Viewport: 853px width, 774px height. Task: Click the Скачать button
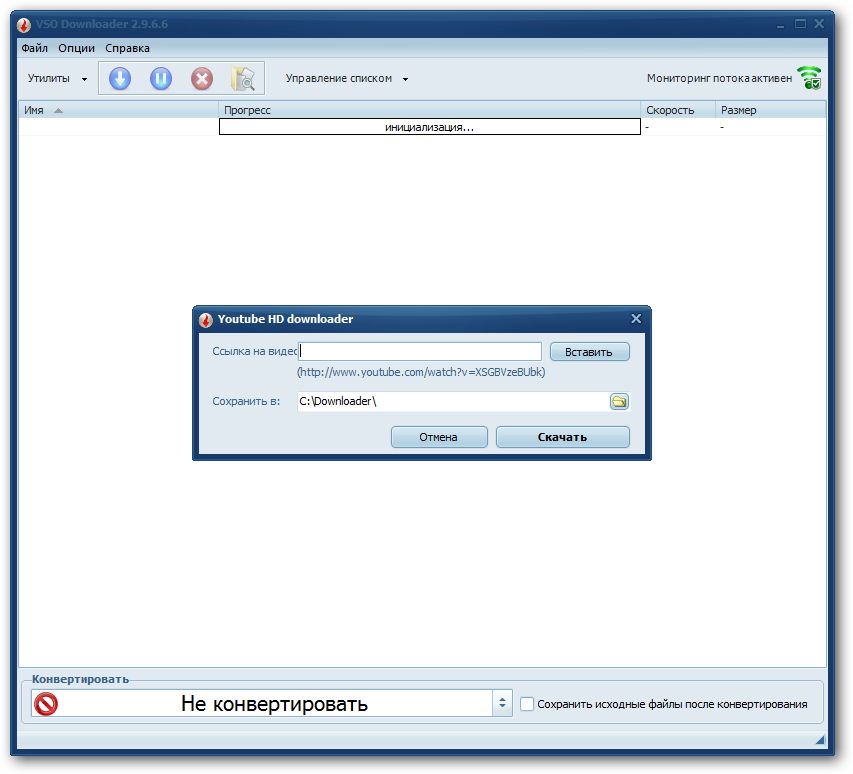tap(563, 437)
